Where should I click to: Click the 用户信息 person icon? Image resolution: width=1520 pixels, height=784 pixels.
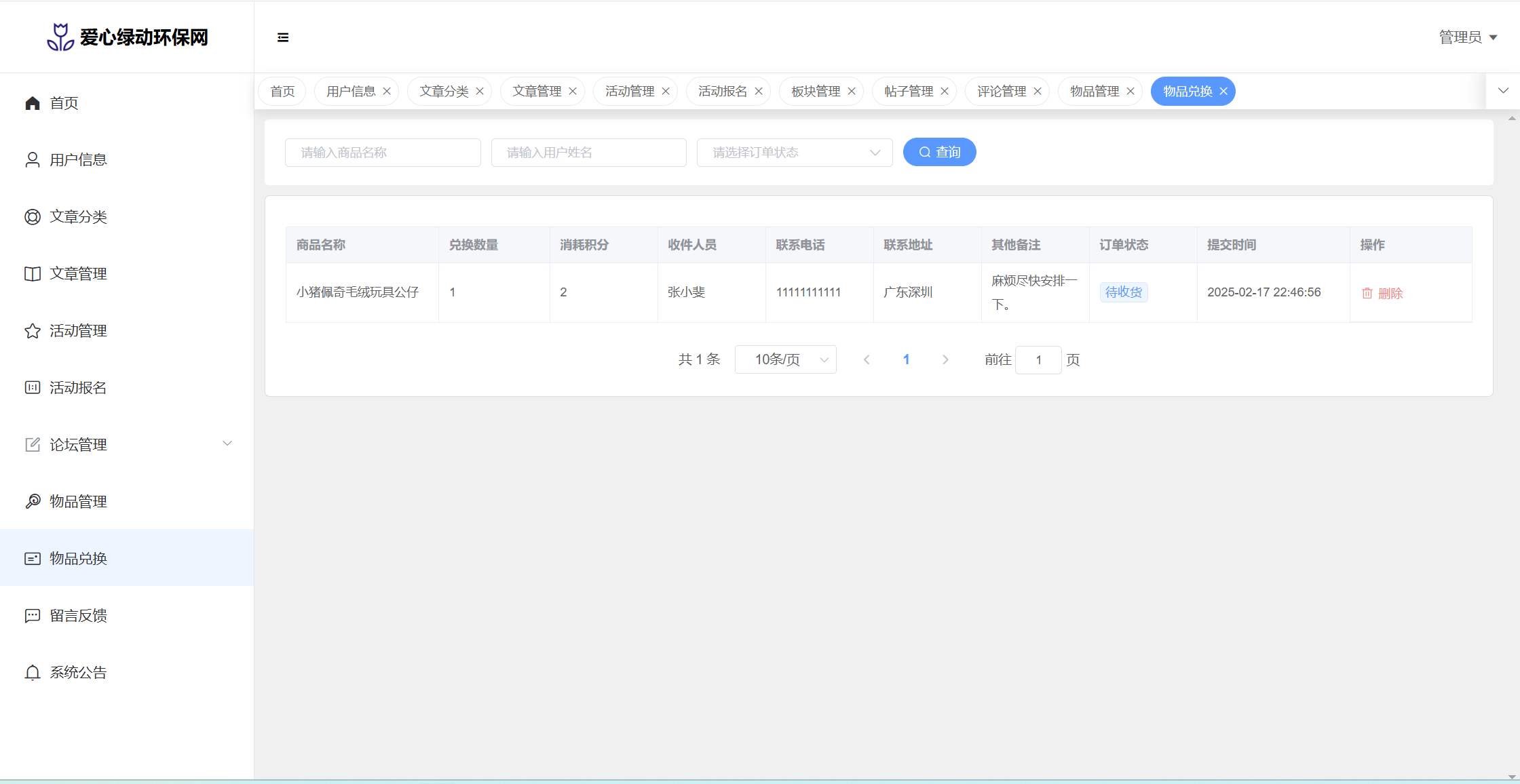[x=32, y=160]
